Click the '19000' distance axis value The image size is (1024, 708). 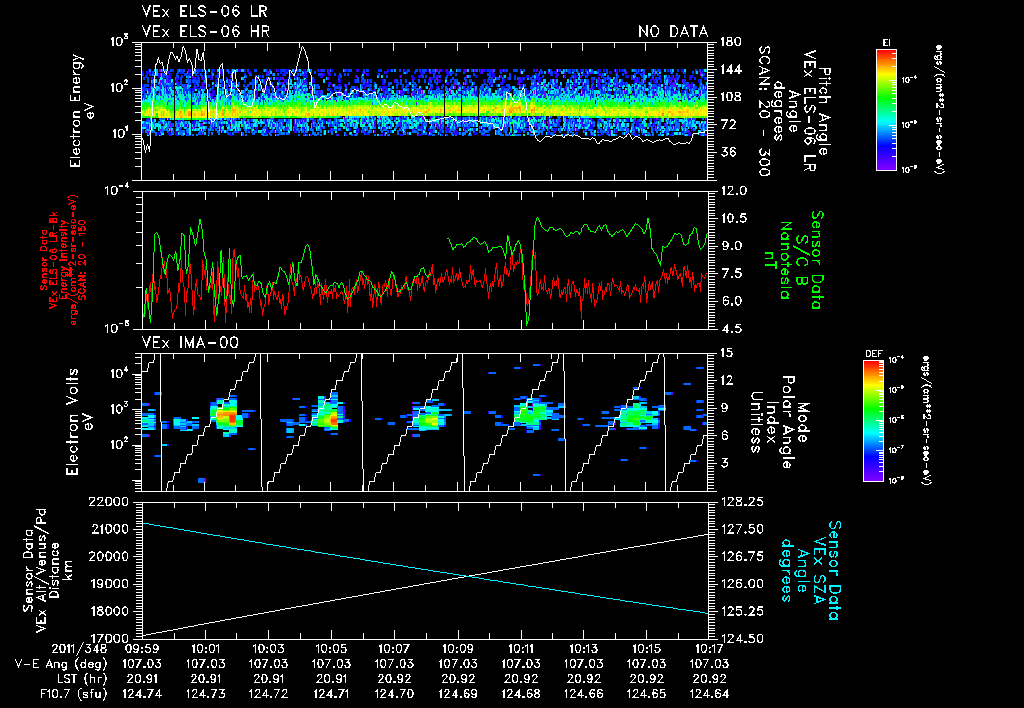[108, 584]
